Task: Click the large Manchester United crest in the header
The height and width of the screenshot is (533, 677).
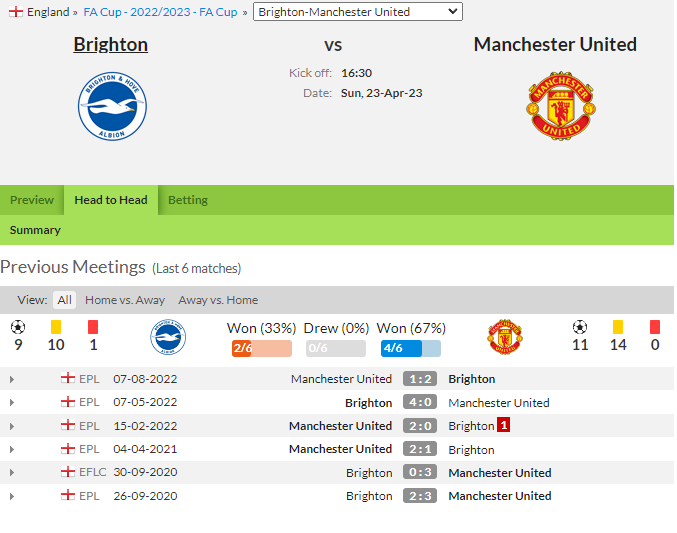Action: point(560,106)
